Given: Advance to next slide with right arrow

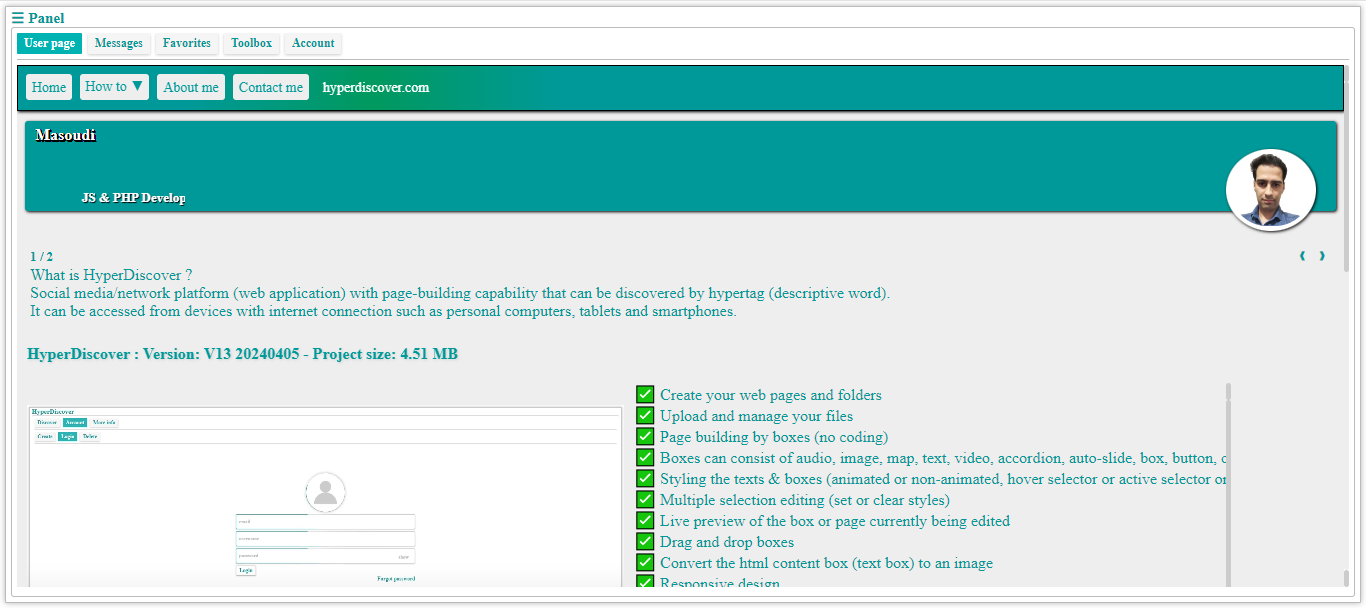Looking at the screenshot, I should point(1322,256).
